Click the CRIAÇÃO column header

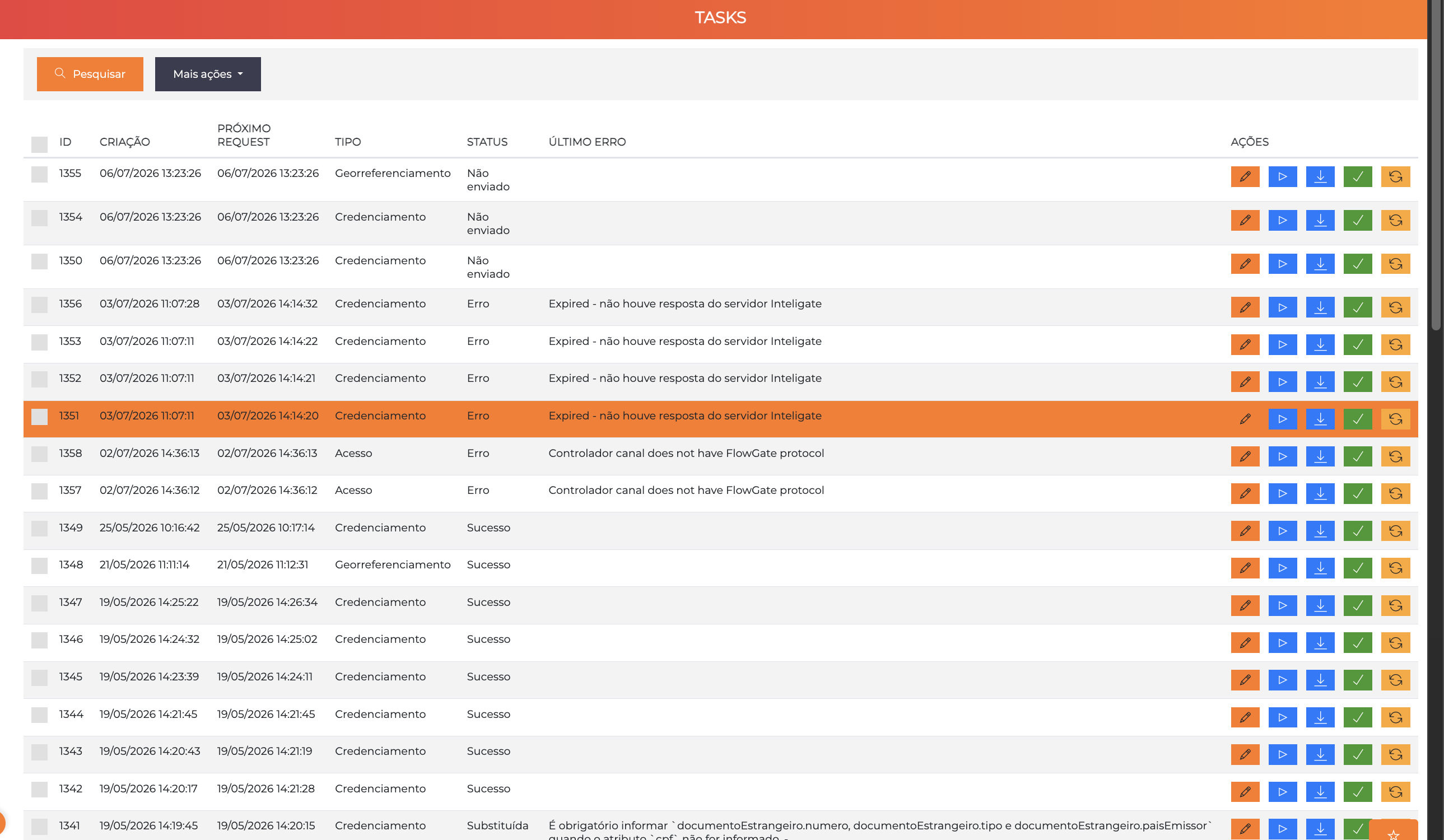pos(124,142)
